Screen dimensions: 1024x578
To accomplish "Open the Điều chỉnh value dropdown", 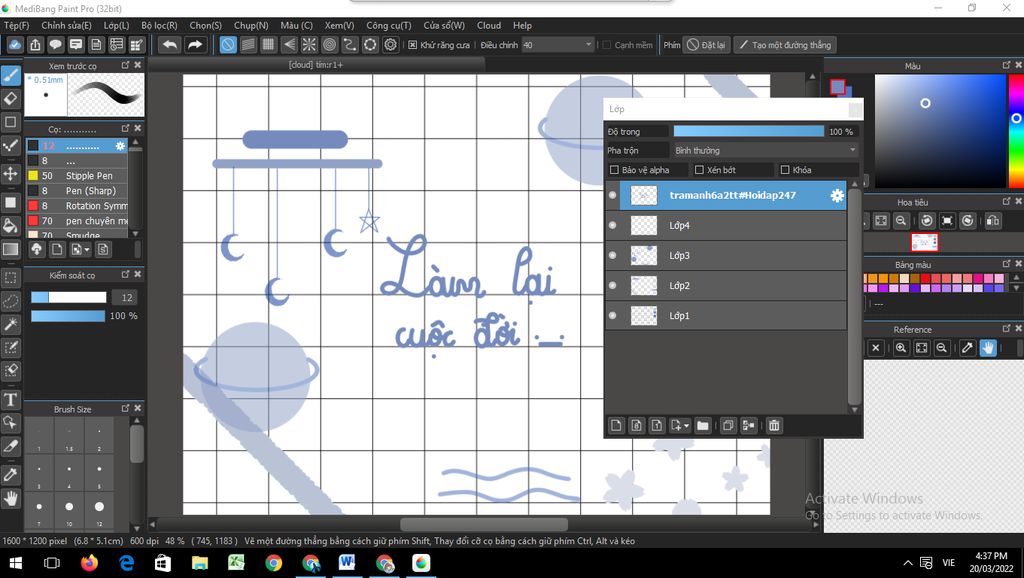I will [557, 45].
